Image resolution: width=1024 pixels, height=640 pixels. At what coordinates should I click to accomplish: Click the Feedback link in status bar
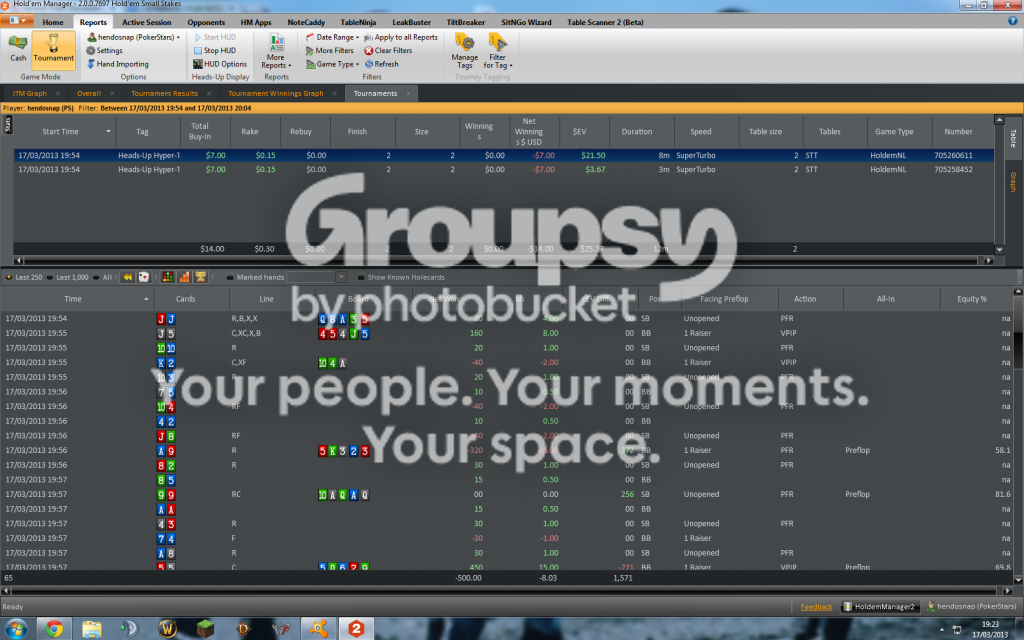click(x=816, y=607)
